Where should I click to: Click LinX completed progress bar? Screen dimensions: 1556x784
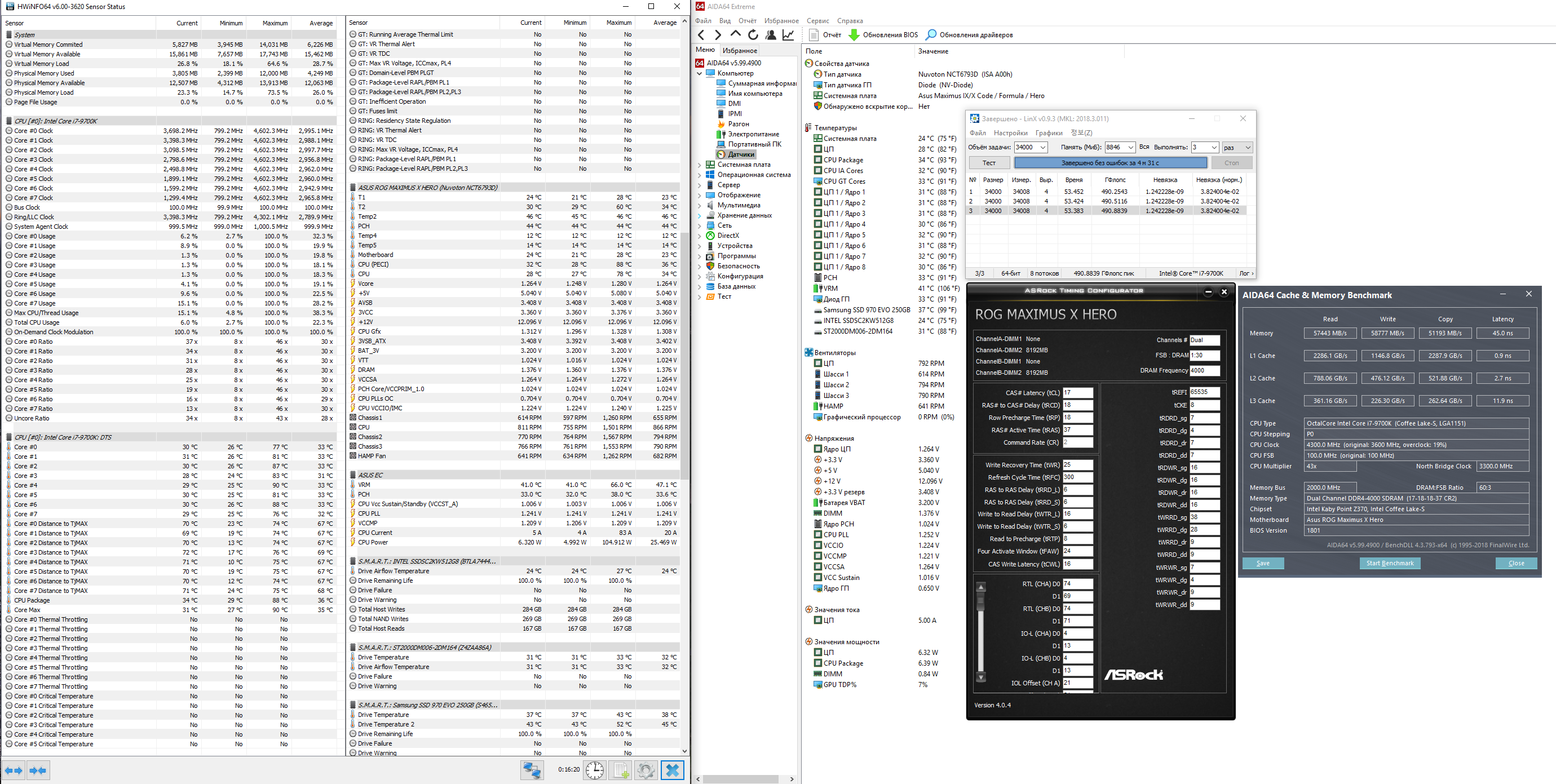(x=1110, y=163)
